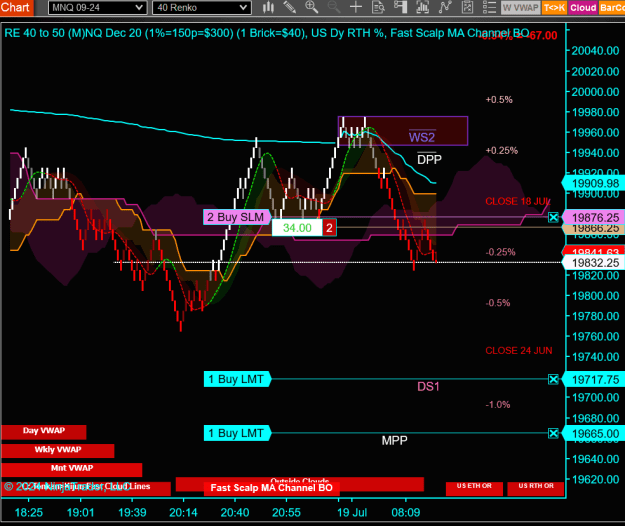Click the Fast Scalp MA Channel BO button
Image resolution: width=625 pixels, height=526 pixels.
(x=271, y=488)
